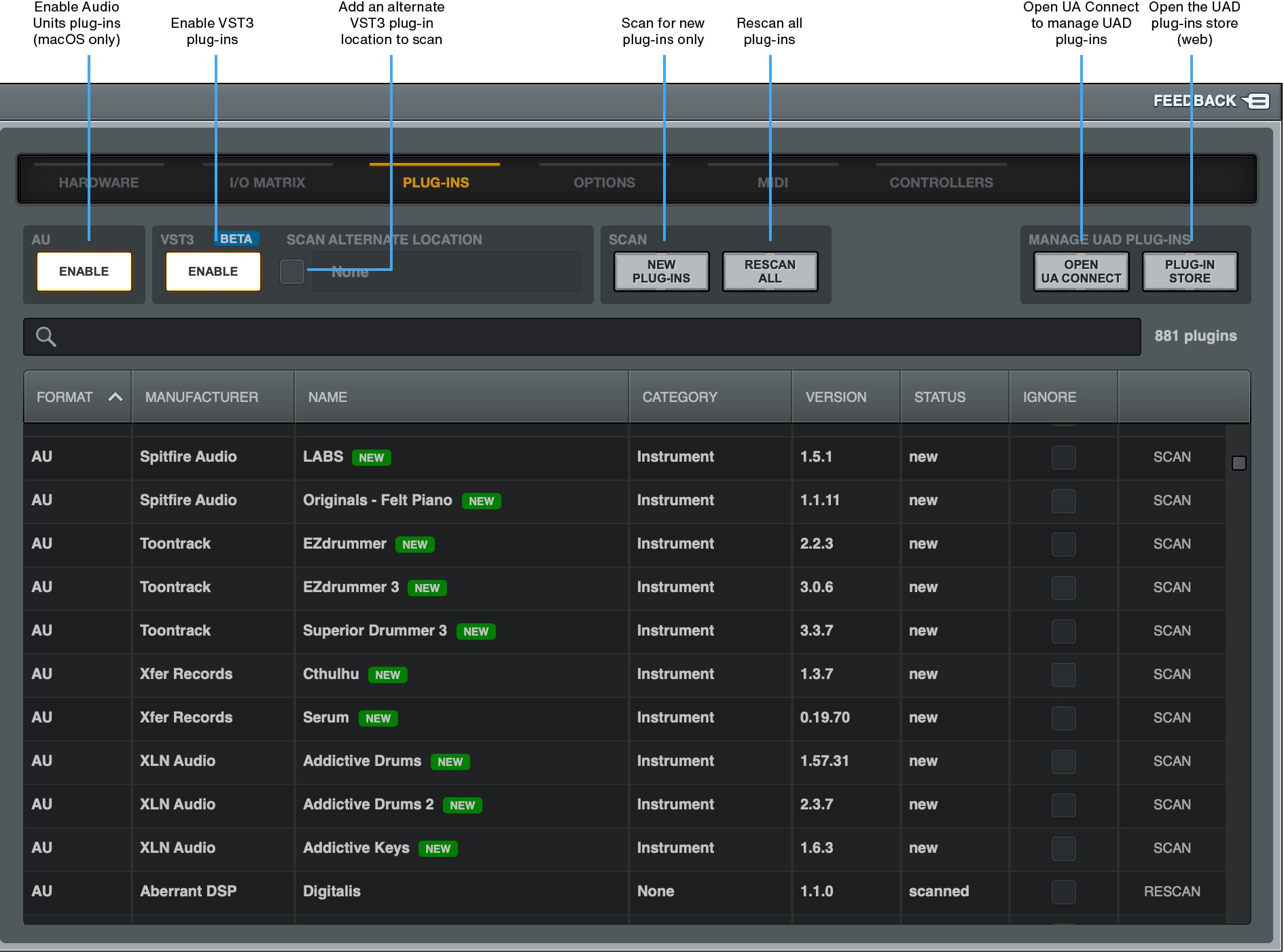
Task: Toggle ignore checkbox for Serum
Action: tap(1063, 718)
